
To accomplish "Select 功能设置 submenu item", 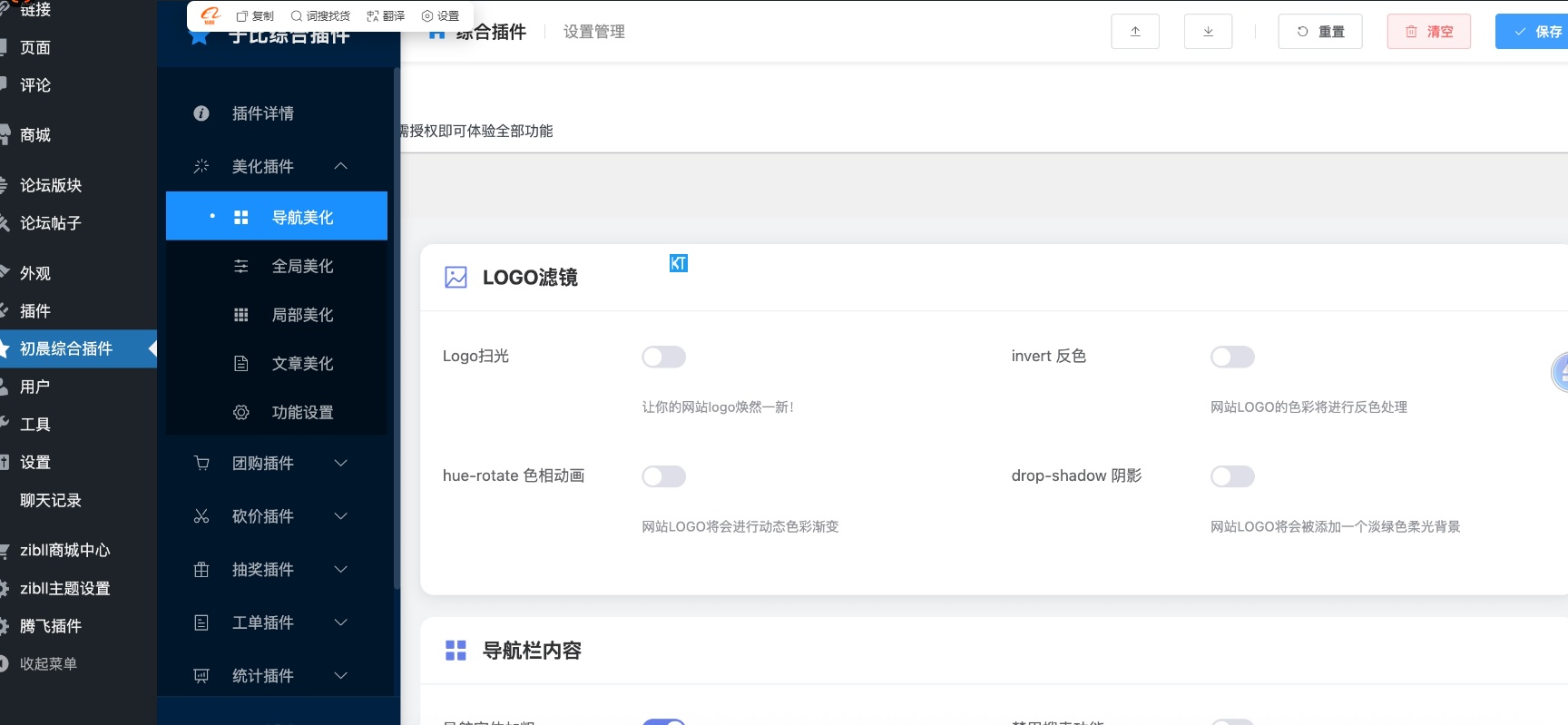I will point(277,413).
